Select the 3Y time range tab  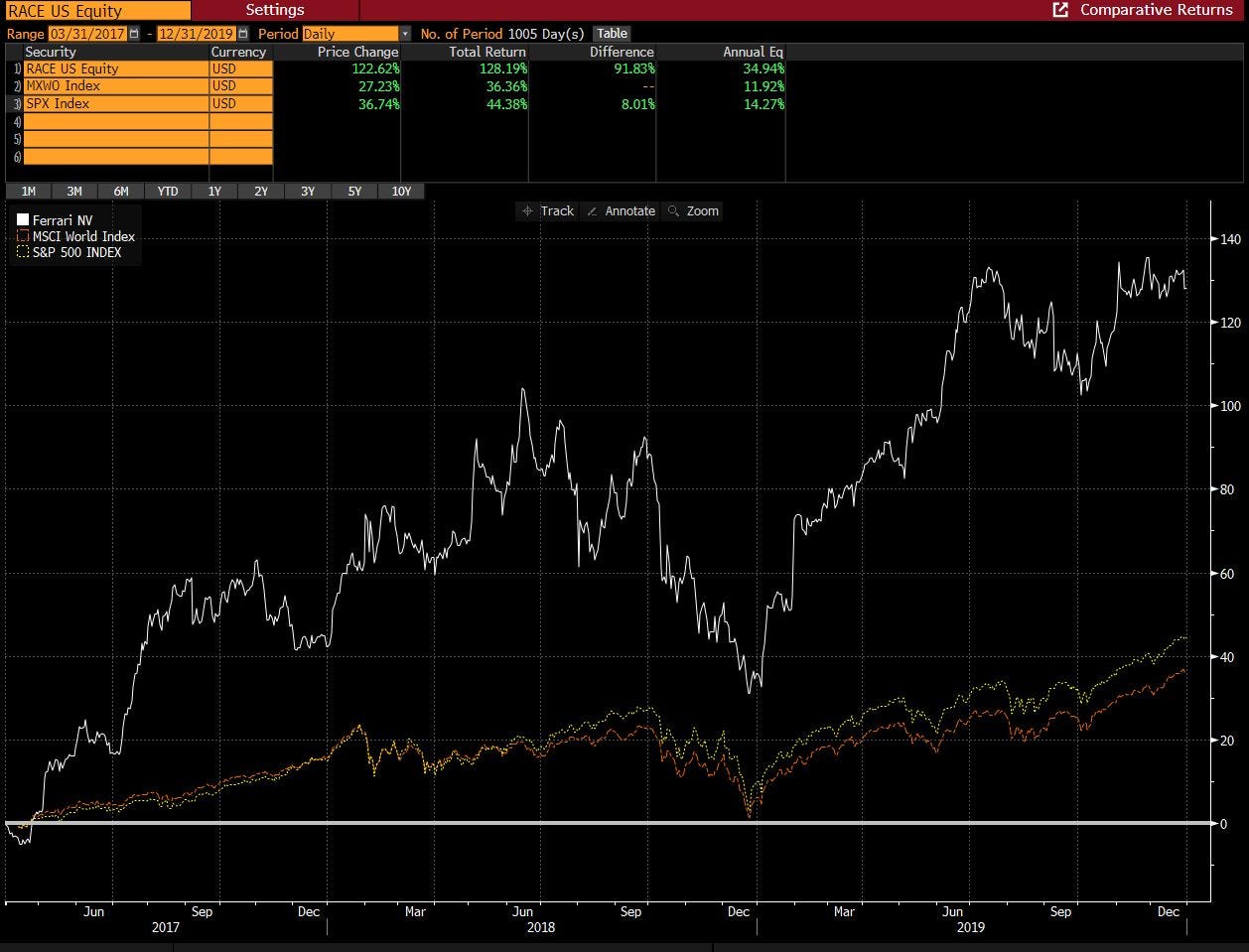click(308, 192)
